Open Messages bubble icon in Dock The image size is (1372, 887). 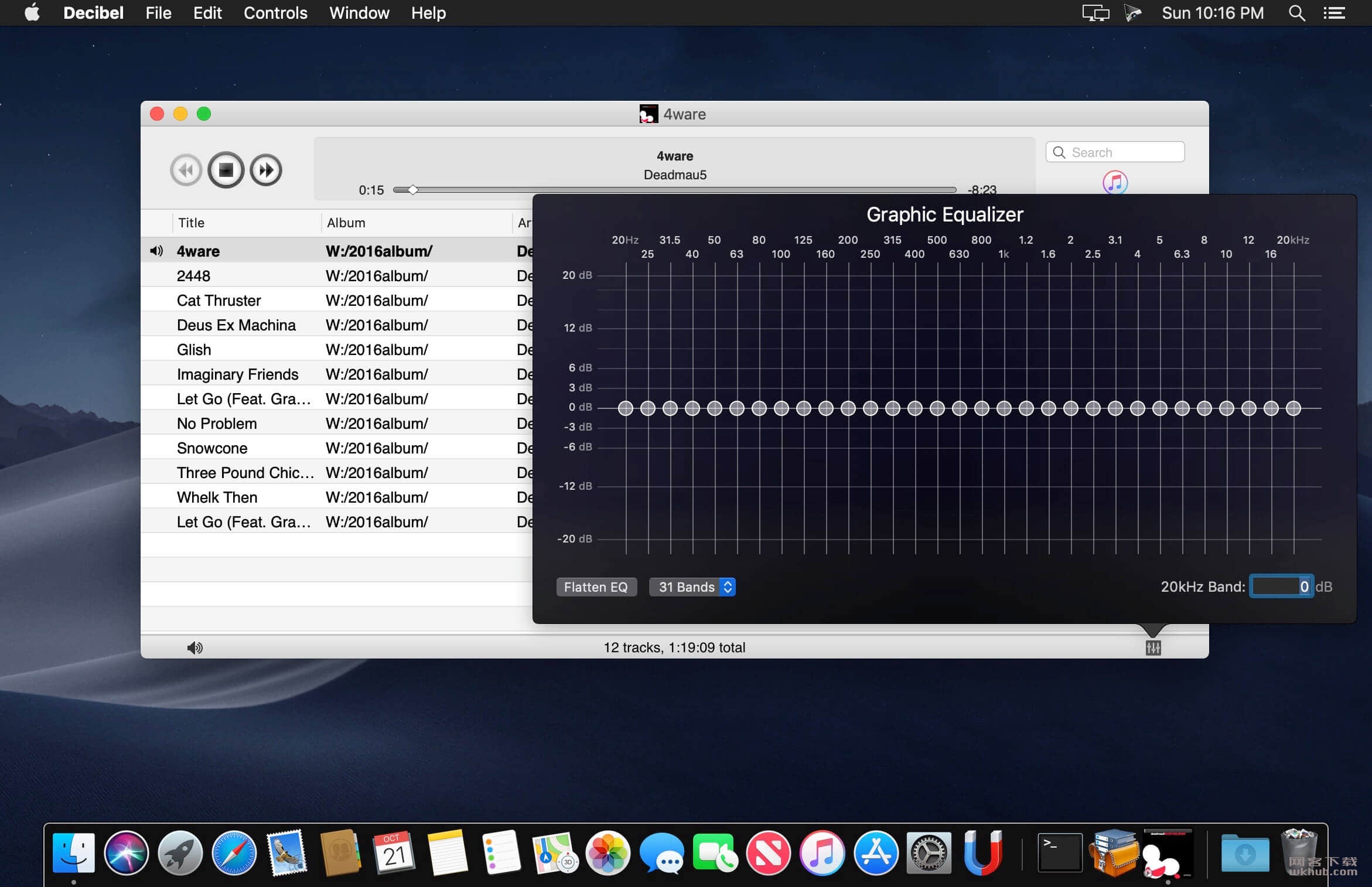point(661,854)
